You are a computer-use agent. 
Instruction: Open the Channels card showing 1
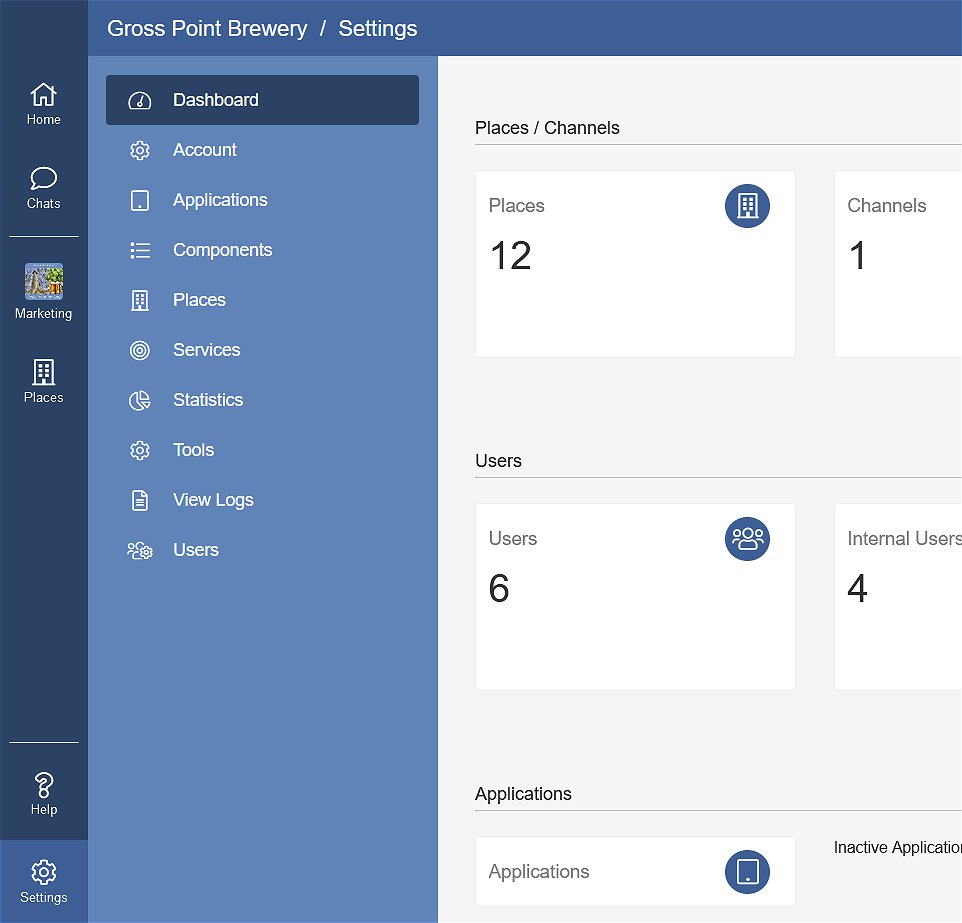tap(898, 264)
